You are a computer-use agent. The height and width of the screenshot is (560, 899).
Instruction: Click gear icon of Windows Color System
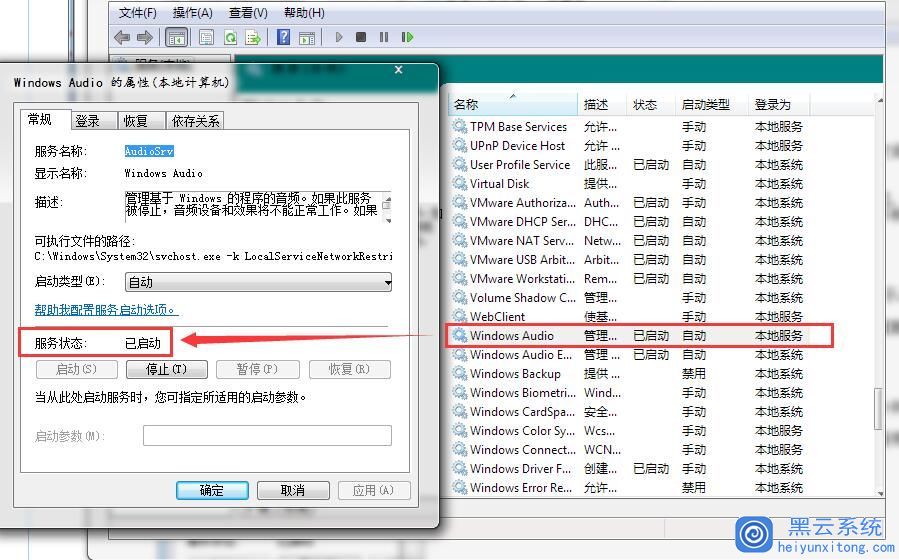point(459,430)
